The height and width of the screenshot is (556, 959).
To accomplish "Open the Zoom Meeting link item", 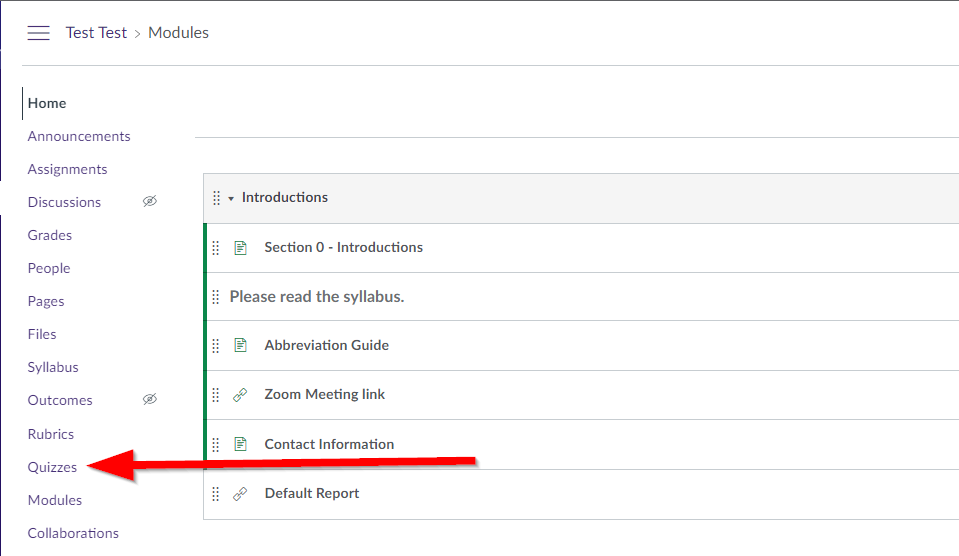I will [x=325, y=395].
